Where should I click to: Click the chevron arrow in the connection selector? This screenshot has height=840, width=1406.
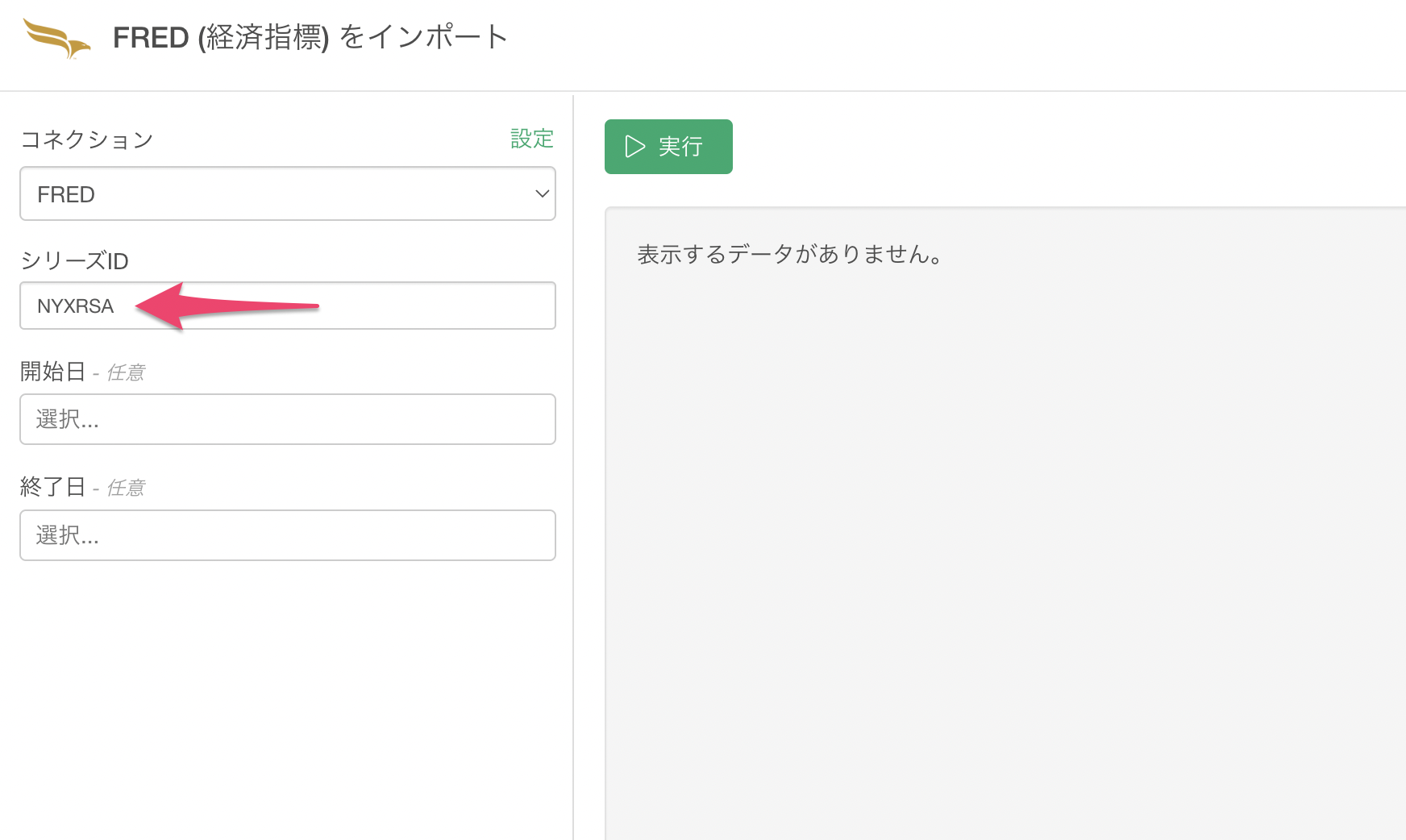coord(542,194)
